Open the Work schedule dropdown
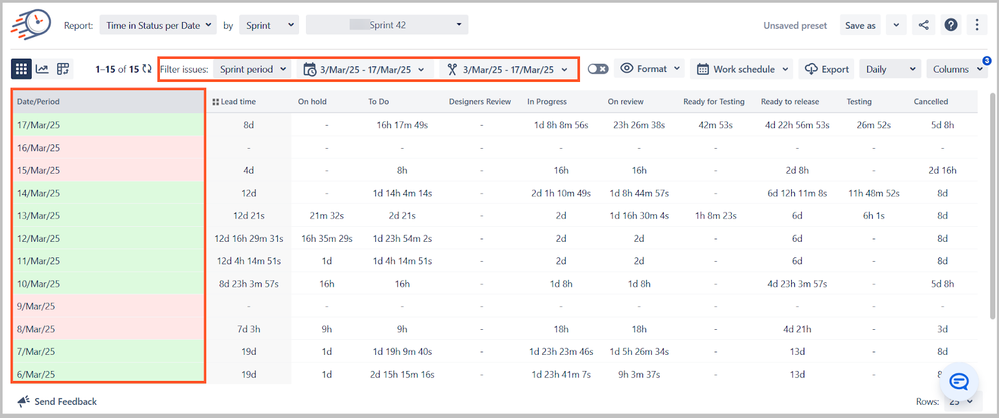This screenshot has height=418, width=999. coord(742,69)
